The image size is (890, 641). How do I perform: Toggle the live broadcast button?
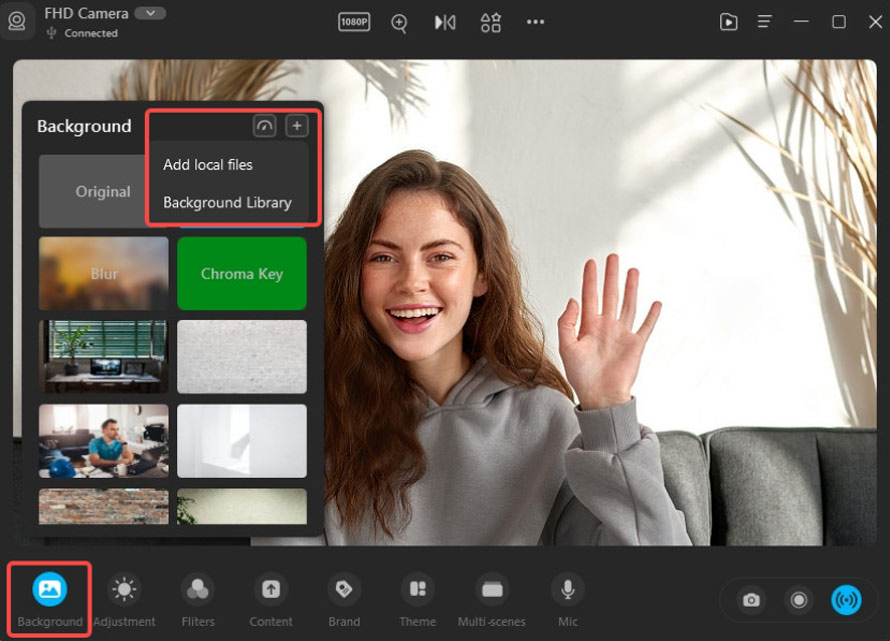[846, 600]
